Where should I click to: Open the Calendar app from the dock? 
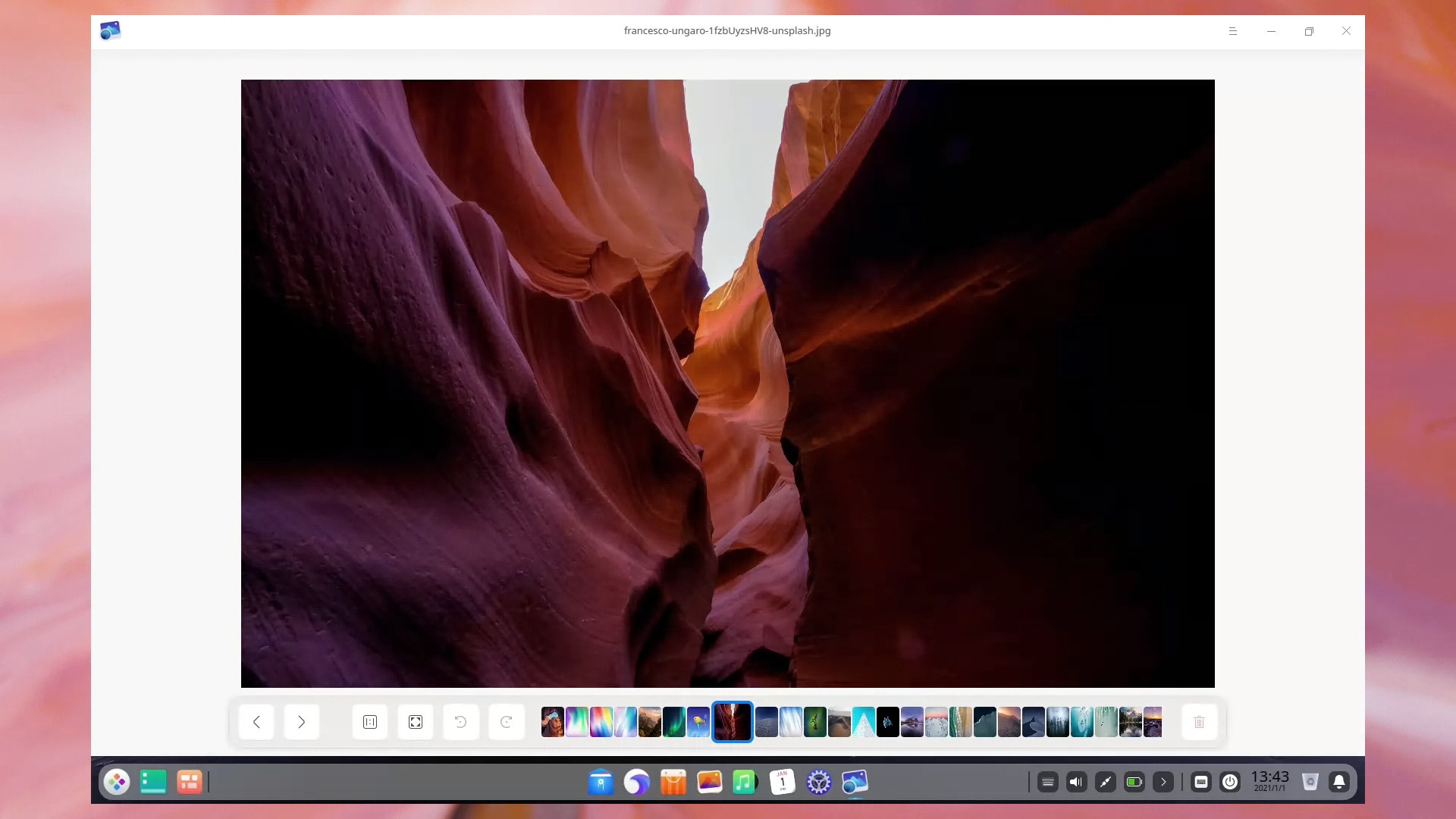(782, 782)
